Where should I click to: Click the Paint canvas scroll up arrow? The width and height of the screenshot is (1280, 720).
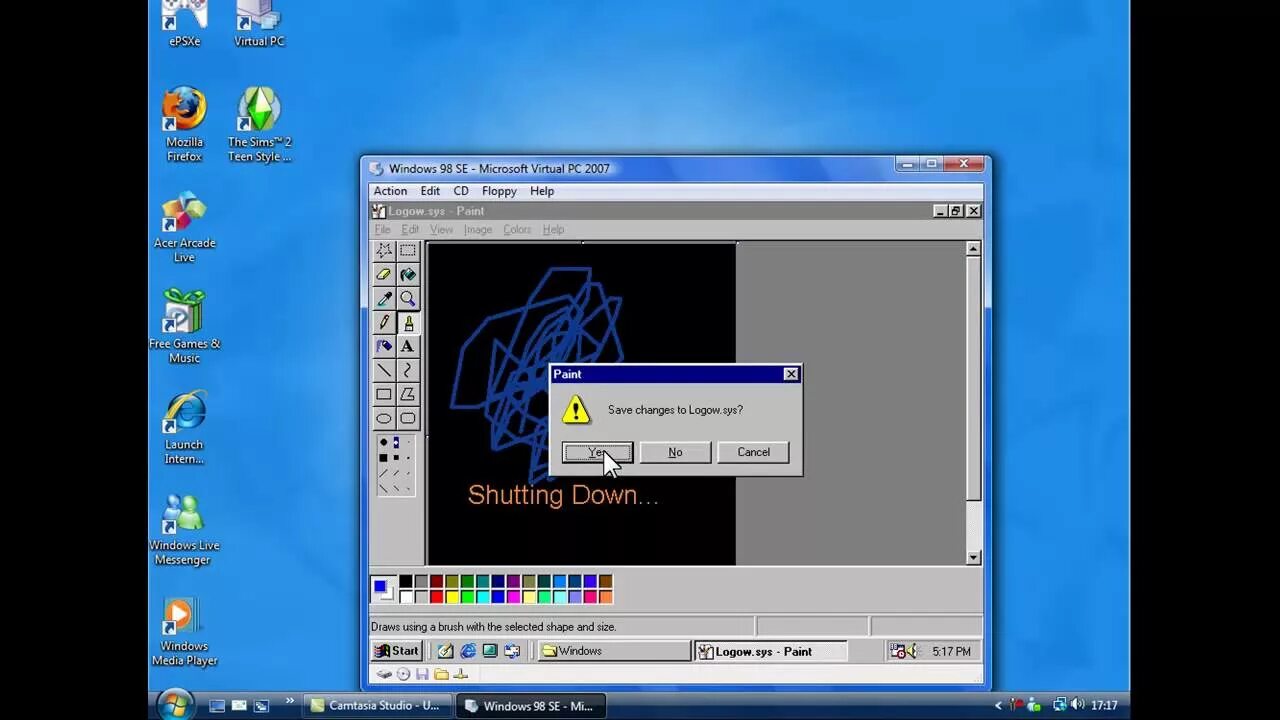[973, 248]
